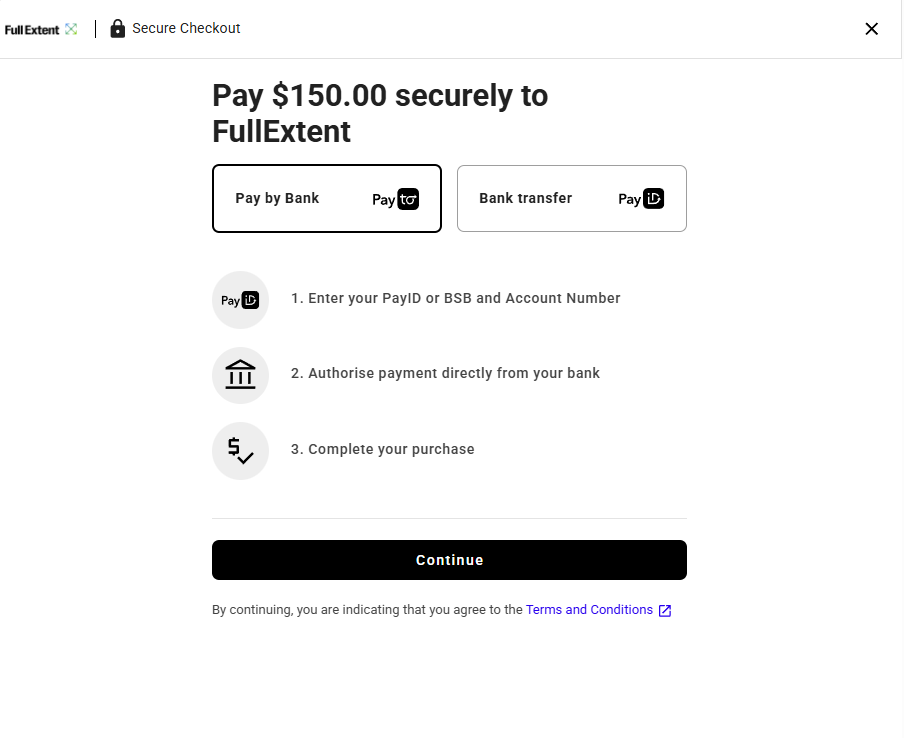This screenshot has height=738, width=904.
Task: Click the PayID logo on Bank transfer card
Action: tap(641, 199)
